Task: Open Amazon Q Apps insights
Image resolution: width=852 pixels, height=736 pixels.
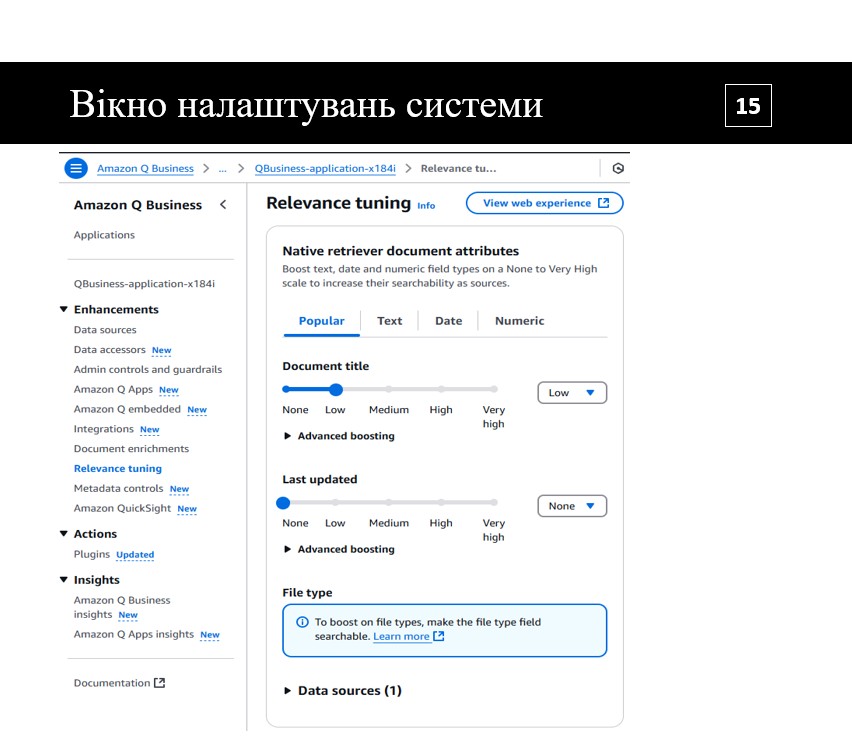Action: [134, 634]
